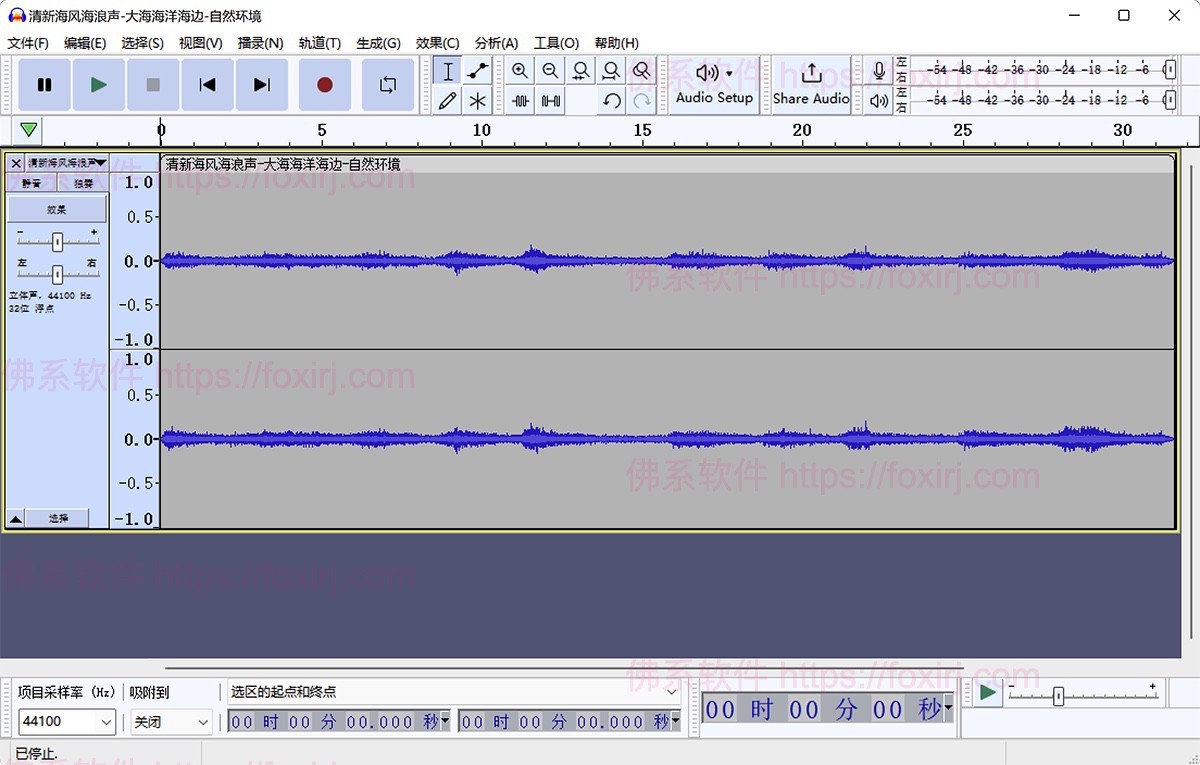1200x765 pixels.
Task: Open the track name dropdown menu
Action: [100, 163]
